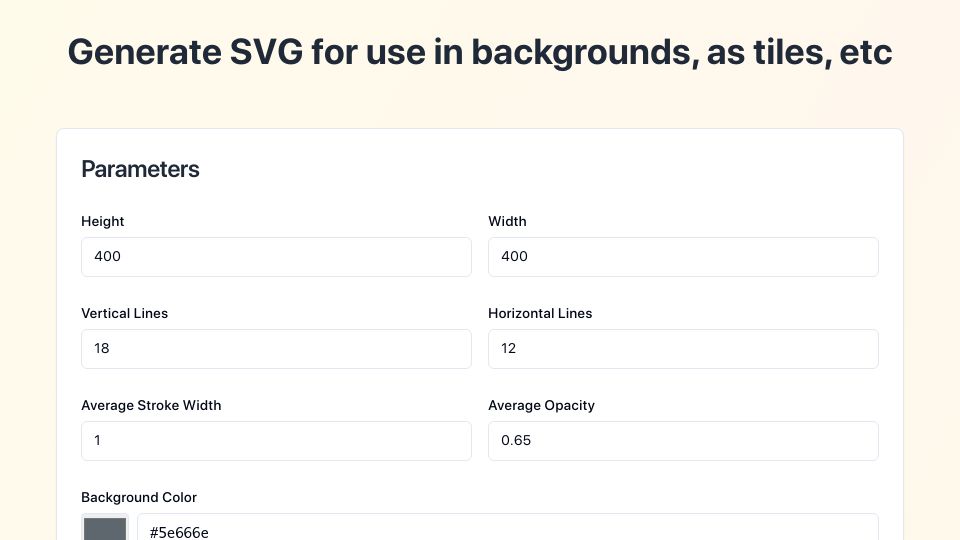Click the Background Color label
960x540 pixels.
(139, 497)
